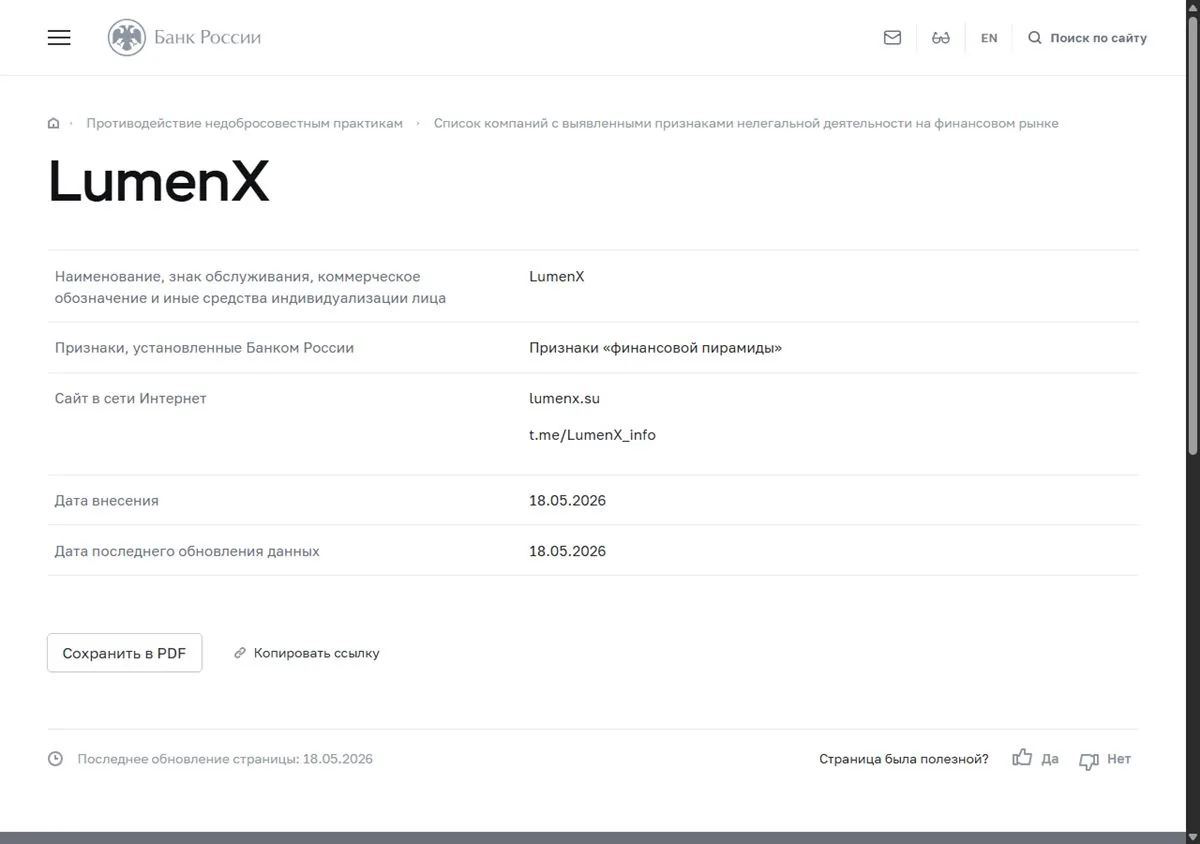Viewport: 1200px width, 844px height.
Task: Go to home via breadcrumb house icon
Action: [x=53, y=123]
